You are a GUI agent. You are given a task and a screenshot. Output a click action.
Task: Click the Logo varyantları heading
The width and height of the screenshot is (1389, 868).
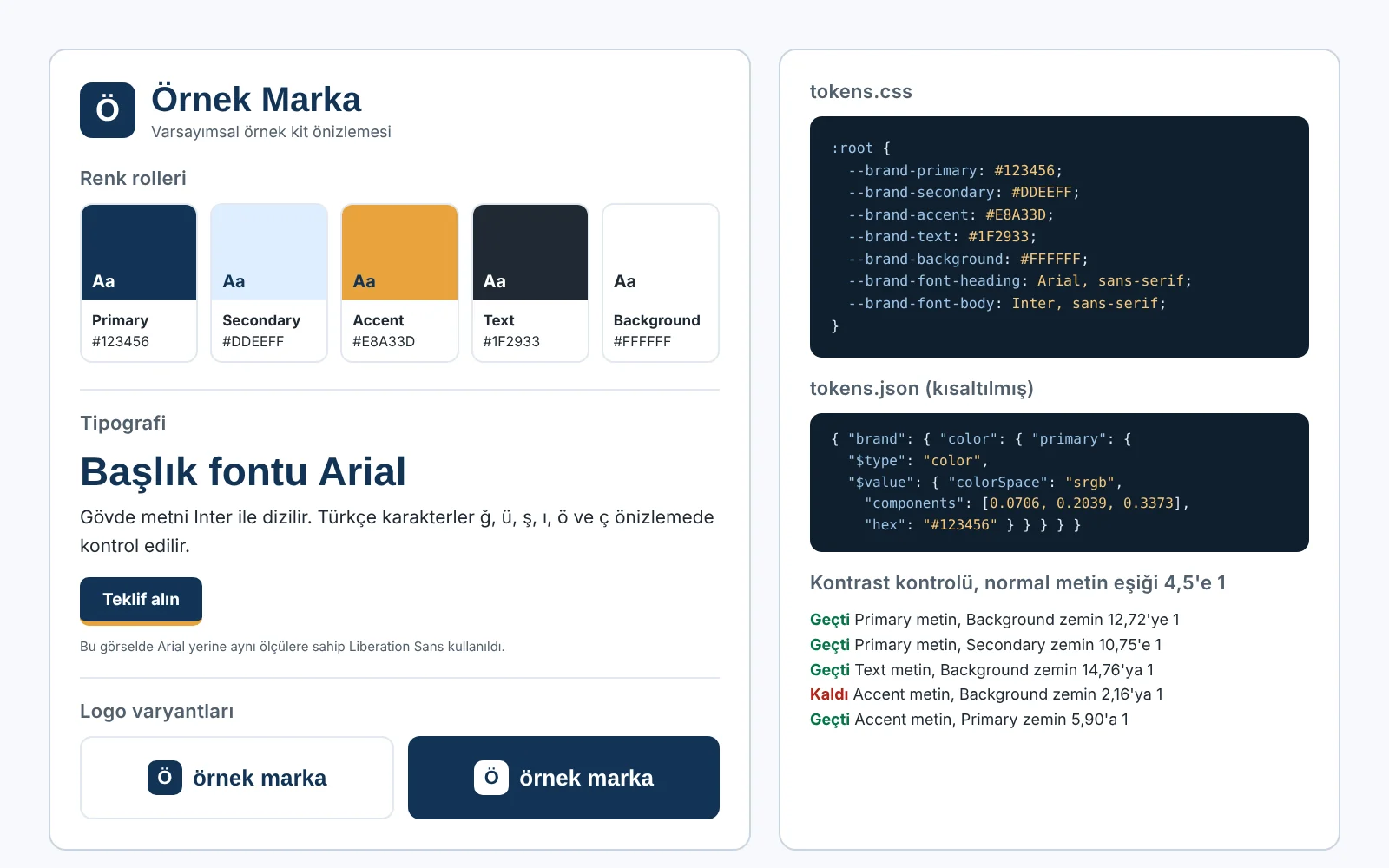click(x=156, y=711)
